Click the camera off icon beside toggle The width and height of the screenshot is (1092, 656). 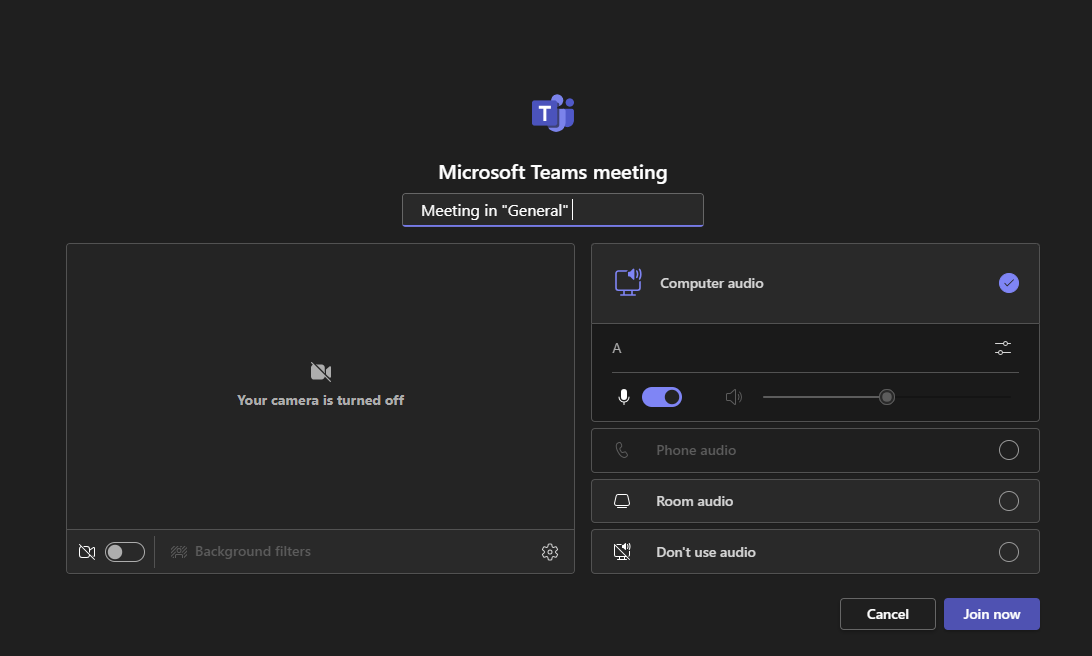pyautogui.click(x=87, y=552)
